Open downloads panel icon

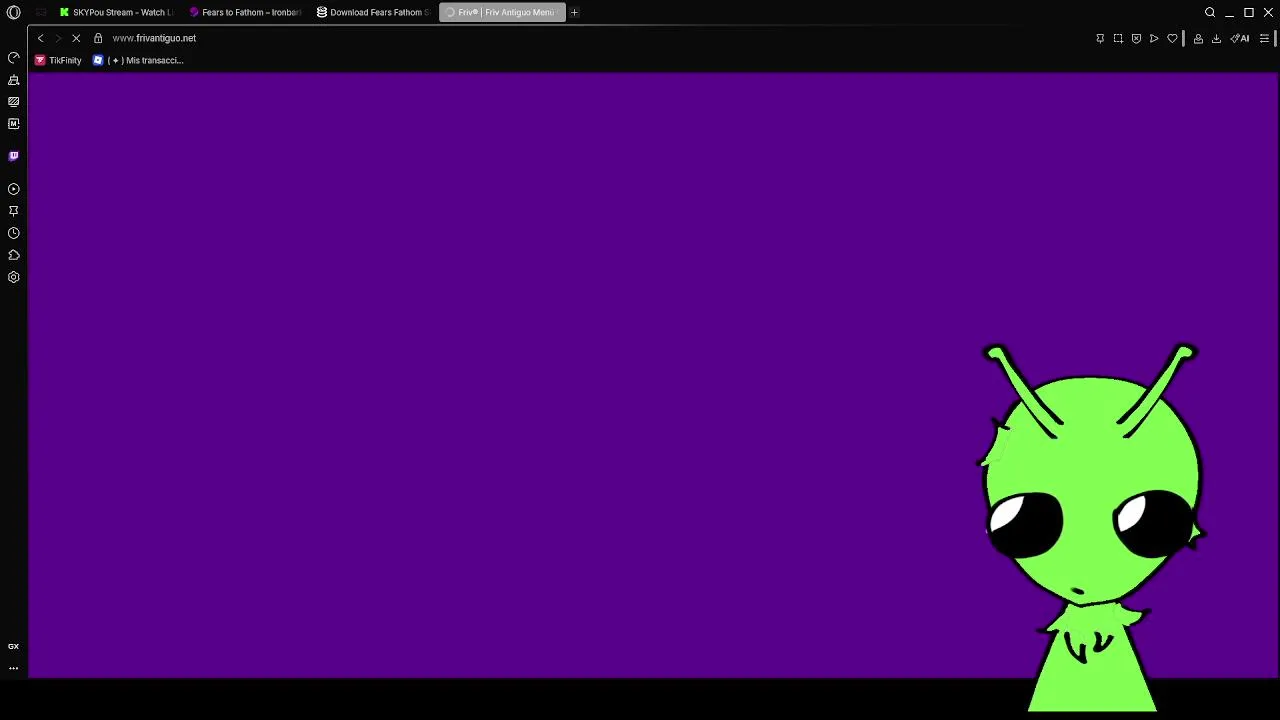1216,38
